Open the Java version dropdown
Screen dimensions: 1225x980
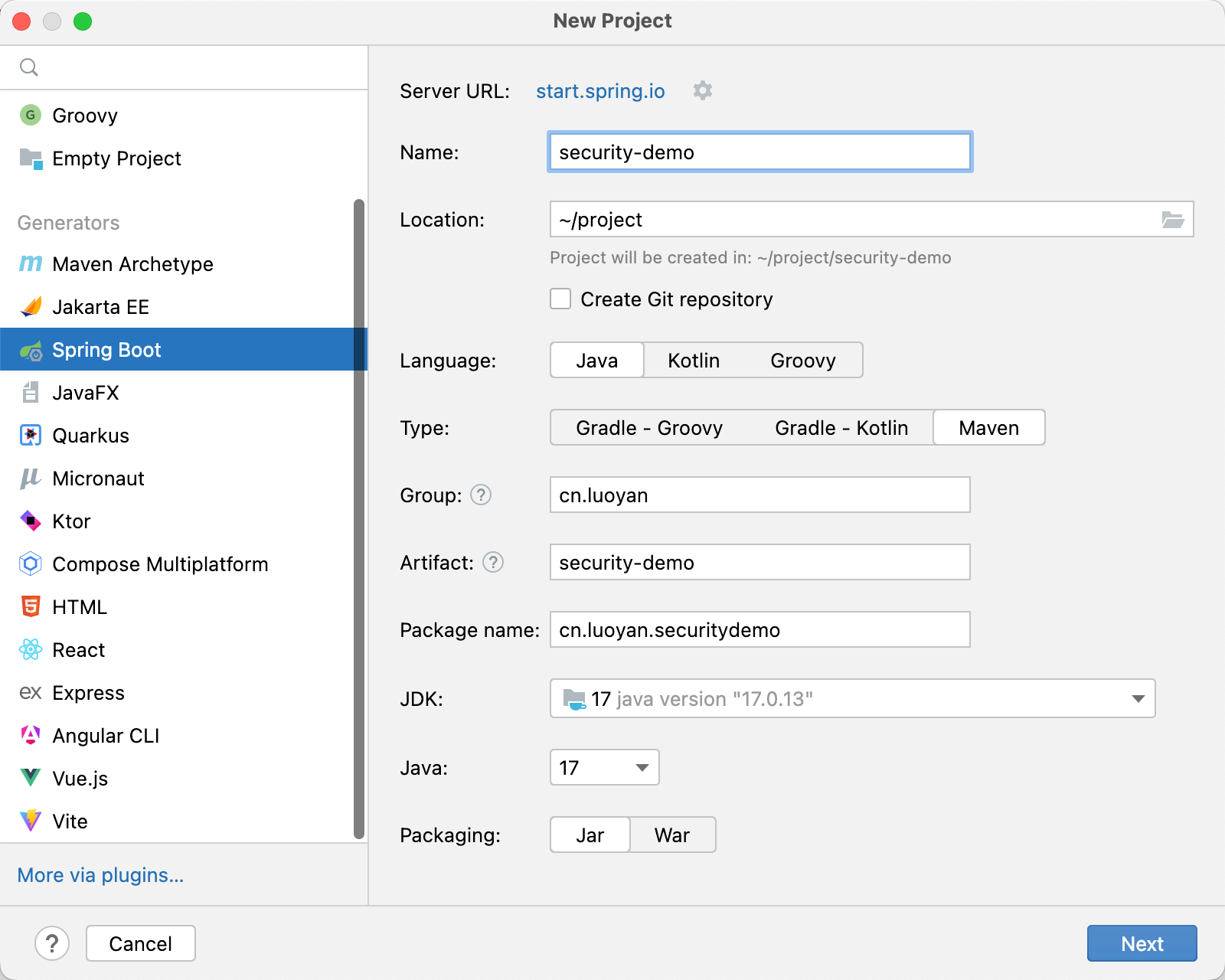pyautogui.click(x=604, y=767)
